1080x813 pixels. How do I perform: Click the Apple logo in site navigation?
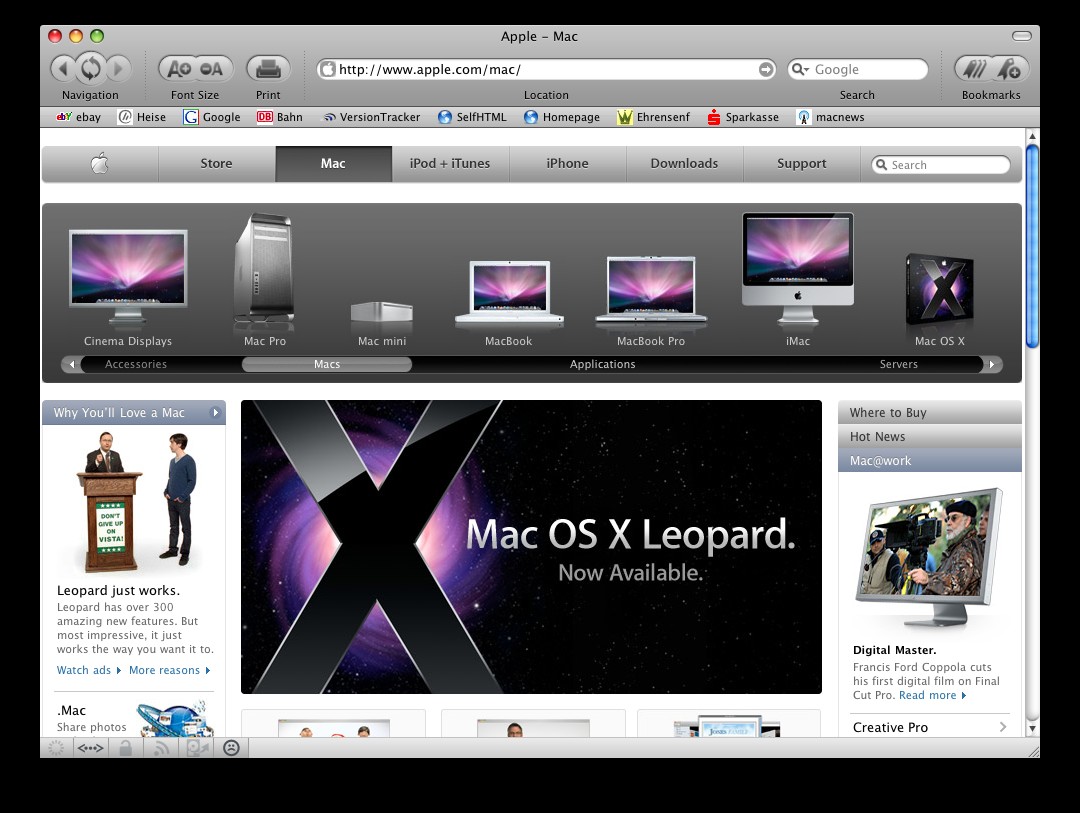point(100,164)
